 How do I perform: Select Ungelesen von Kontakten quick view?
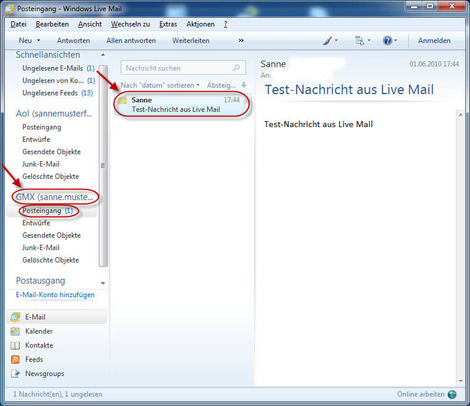pyautogui.click(x=59, y=81)
